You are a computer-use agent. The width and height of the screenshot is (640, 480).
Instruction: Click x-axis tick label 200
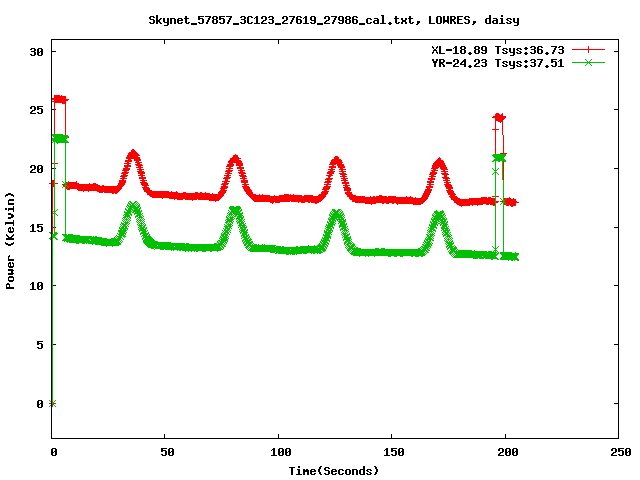pos(507,452)
